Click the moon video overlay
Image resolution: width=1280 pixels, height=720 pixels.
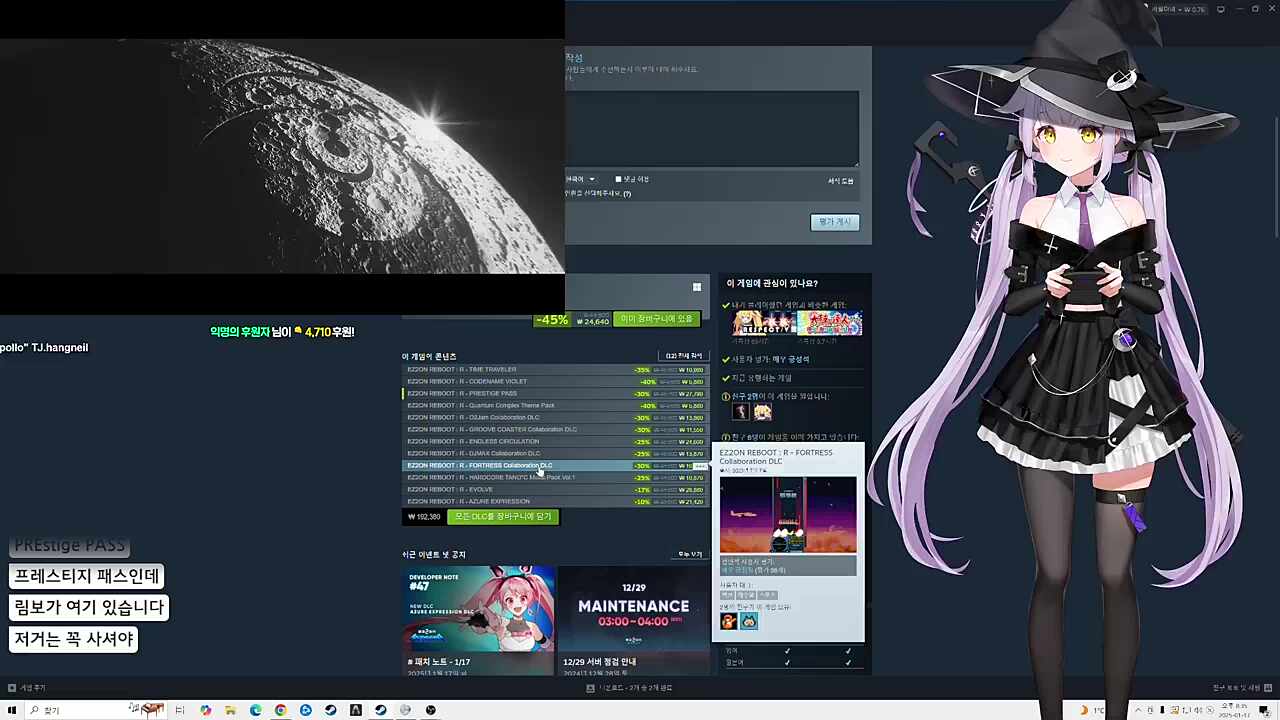[x=282, y=157]
